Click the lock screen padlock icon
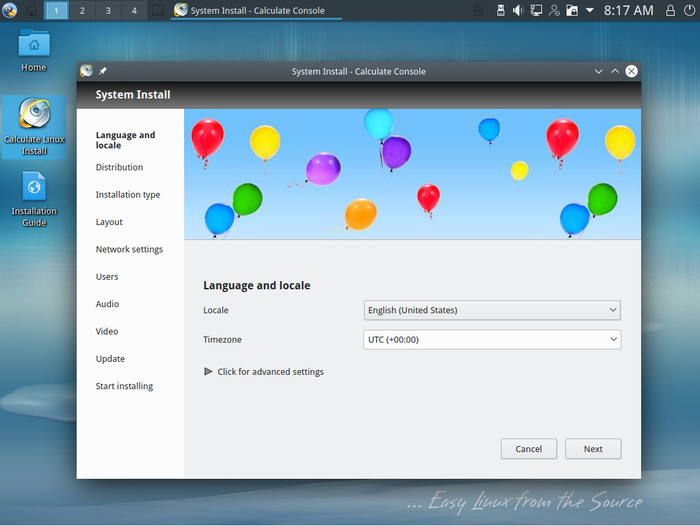The width and height of the screenshot is (700, 526). coord(669,11)
